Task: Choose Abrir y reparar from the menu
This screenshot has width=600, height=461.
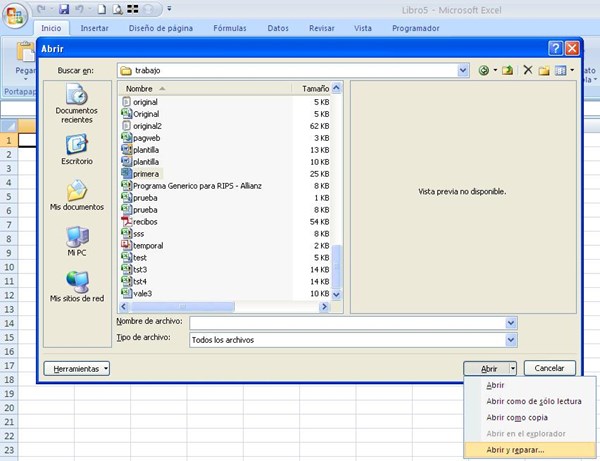Action: point(515,449)
